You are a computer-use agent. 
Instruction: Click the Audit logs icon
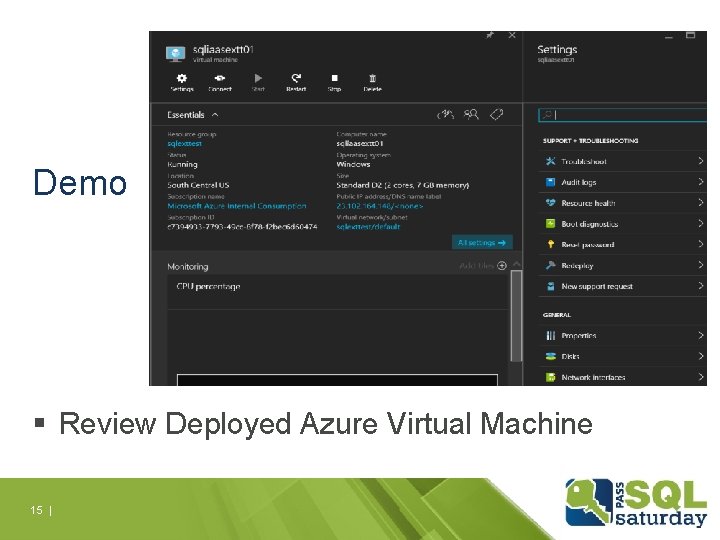click(x=550, y=182)
